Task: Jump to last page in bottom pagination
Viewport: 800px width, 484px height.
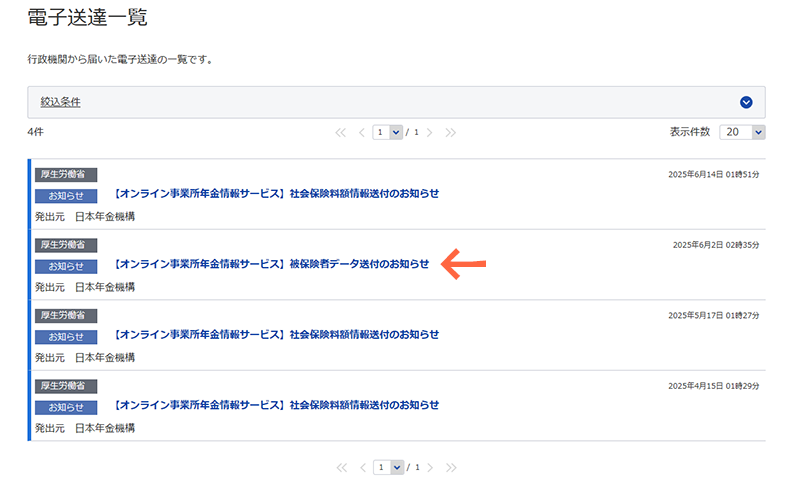Action: point(452,468)
